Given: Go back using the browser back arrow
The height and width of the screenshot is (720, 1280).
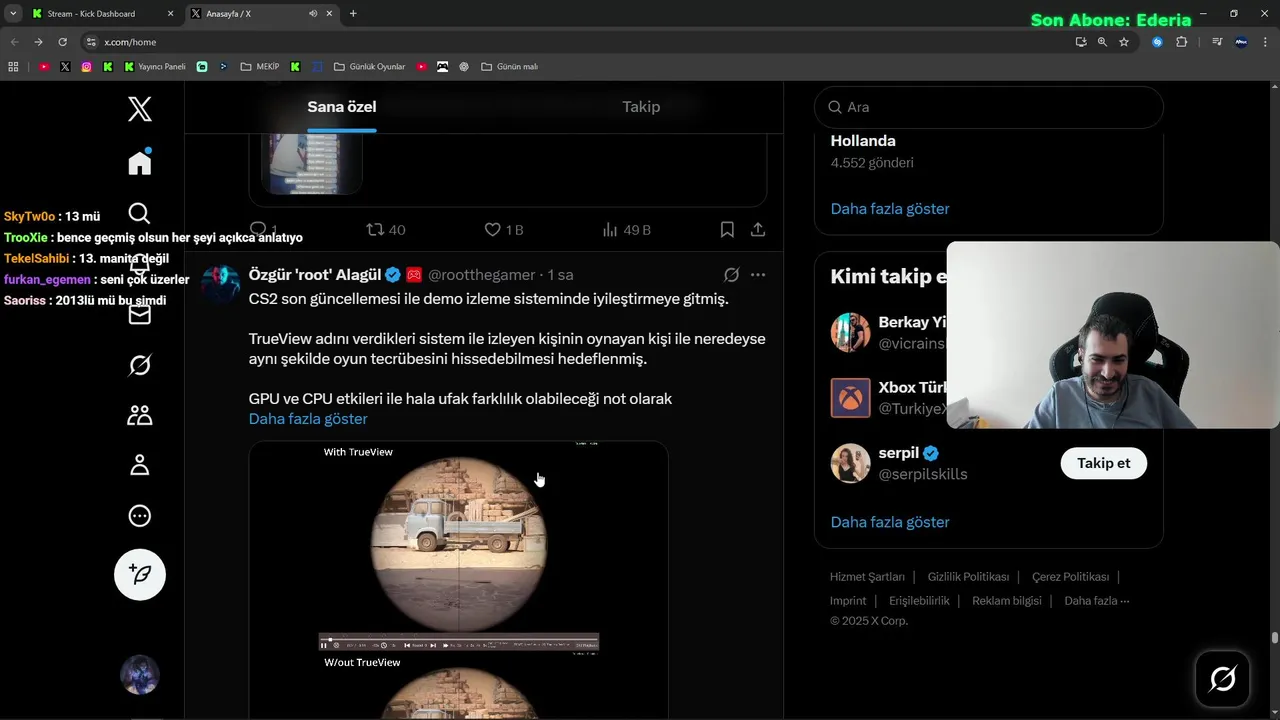Looking at the screenshot, I should click(13, 42).
